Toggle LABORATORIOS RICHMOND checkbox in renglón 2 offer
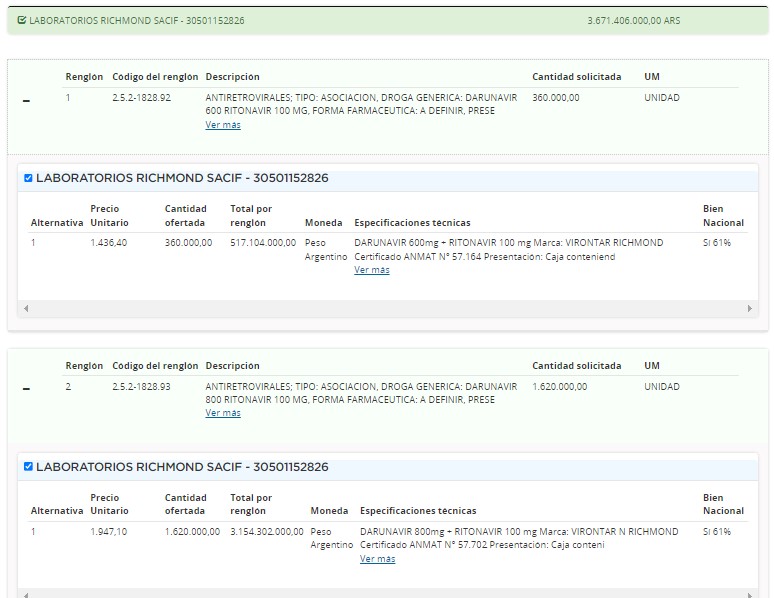774x598 pixels. point(28,467)
